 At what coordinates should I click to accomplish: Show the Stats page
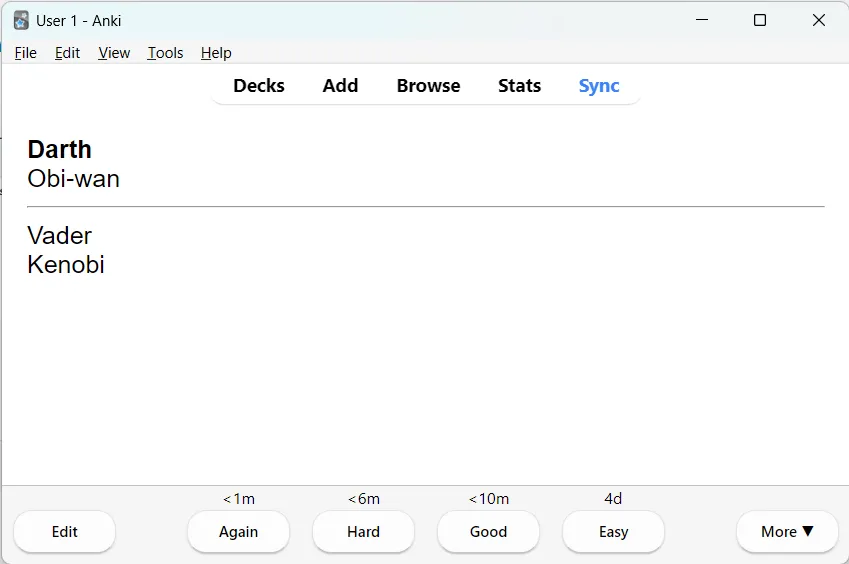coord(519,86)
